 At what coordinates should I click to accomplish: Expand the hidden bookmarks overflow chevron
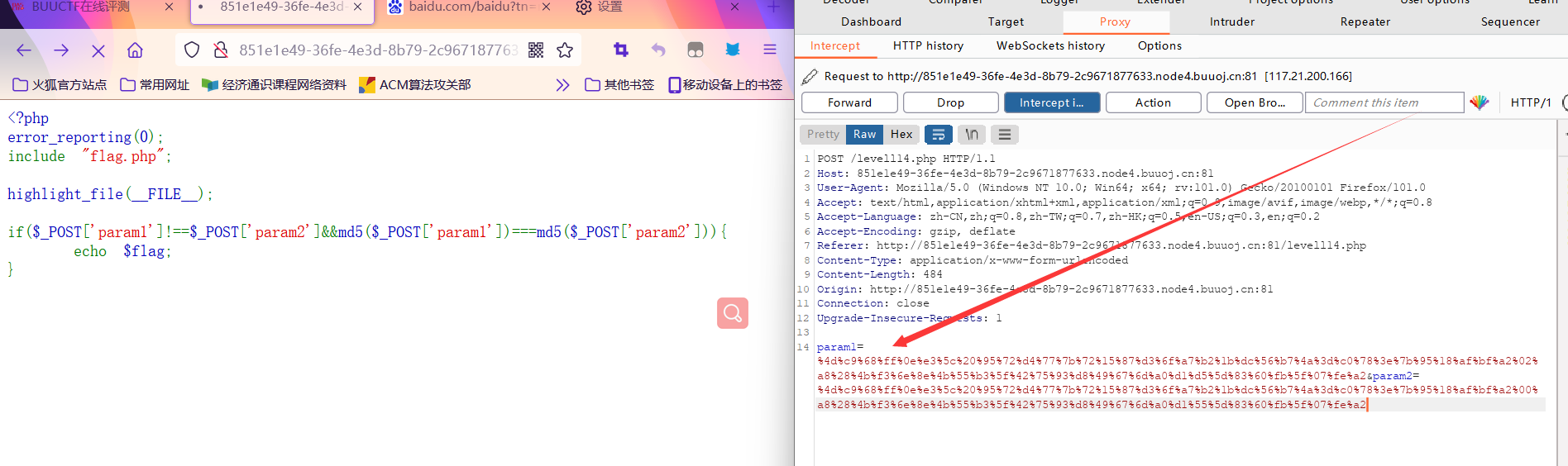click(x=562, y=84)
